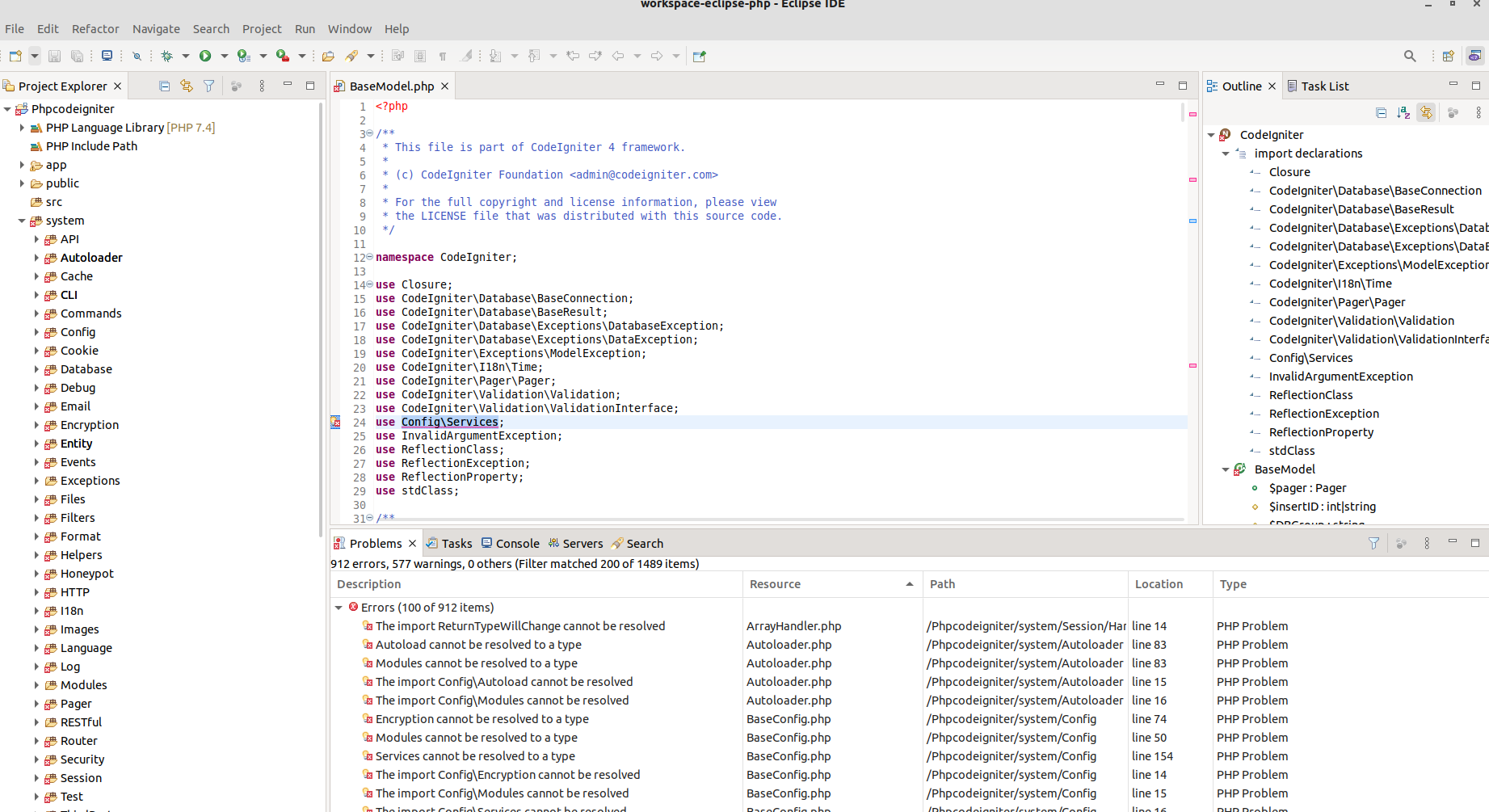
Task: Open Project Explorer view menu (three dots)
Action: click(x=262, y=86)
